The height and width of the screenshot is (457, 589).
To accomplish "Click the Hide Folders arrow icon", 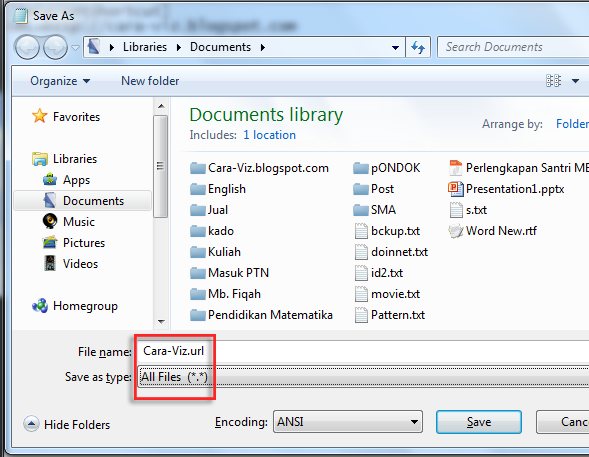I will click(x=31, y=424).
